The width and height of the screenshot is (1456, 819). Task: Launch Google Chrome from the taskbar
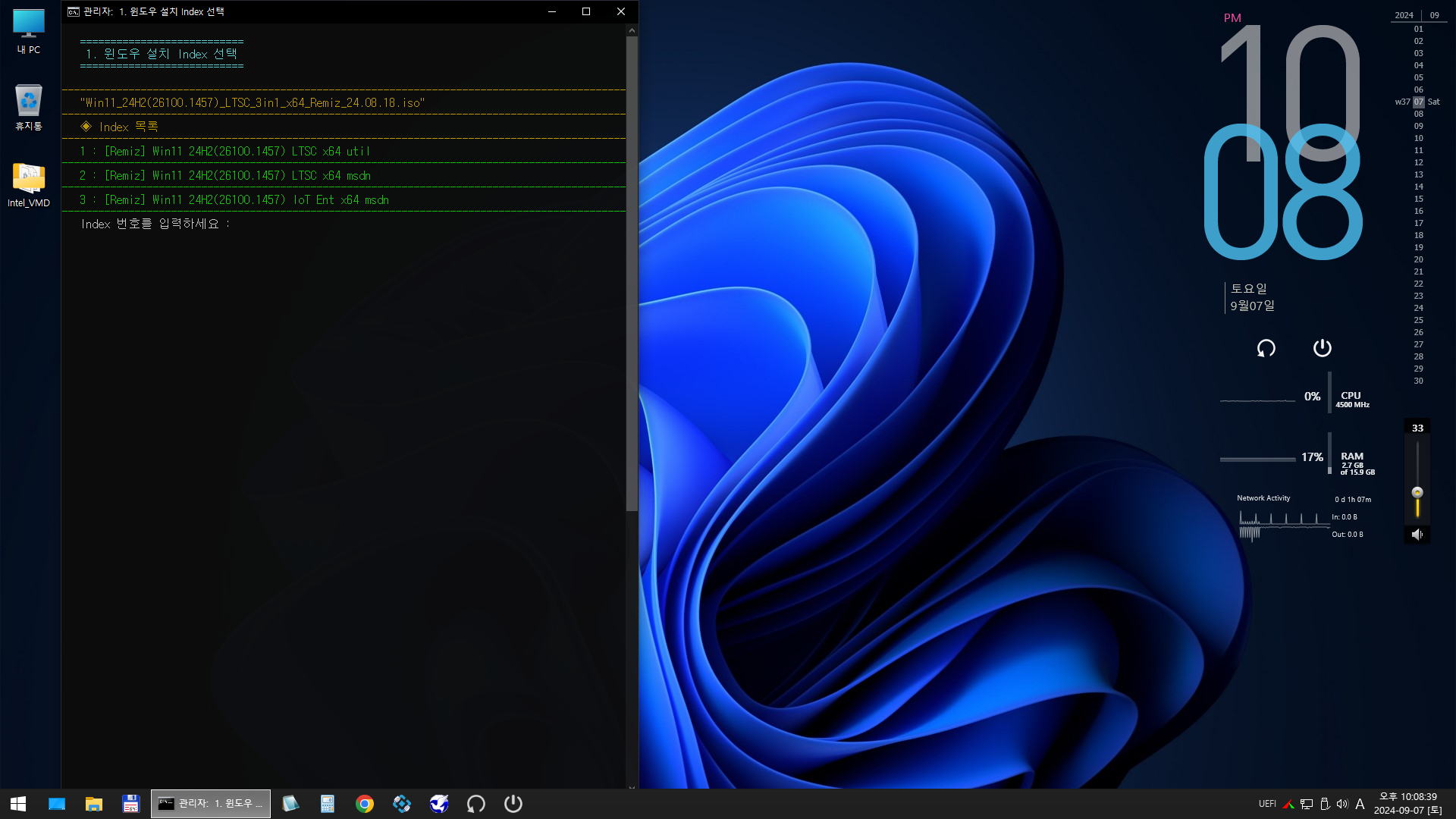coord(365,804)
